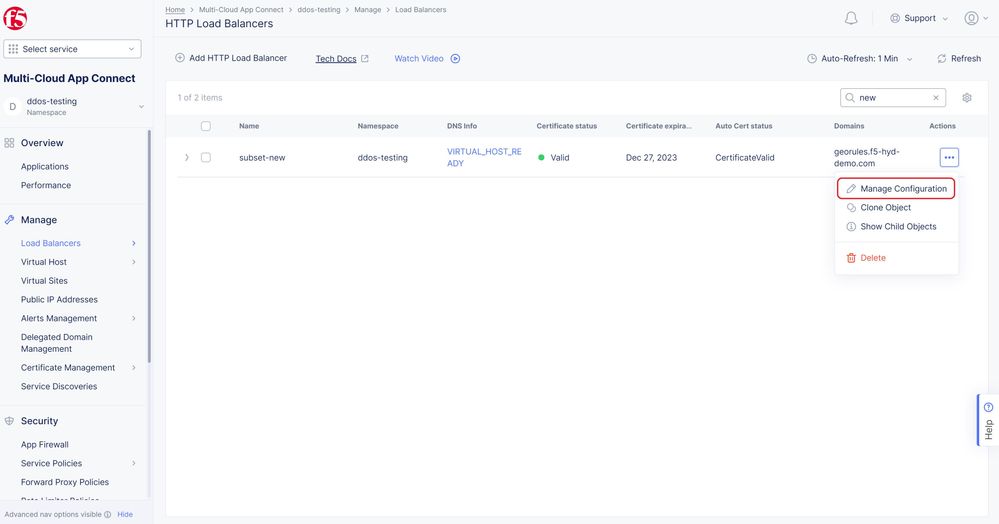Click the Refresh button

(x=959, y=59)
